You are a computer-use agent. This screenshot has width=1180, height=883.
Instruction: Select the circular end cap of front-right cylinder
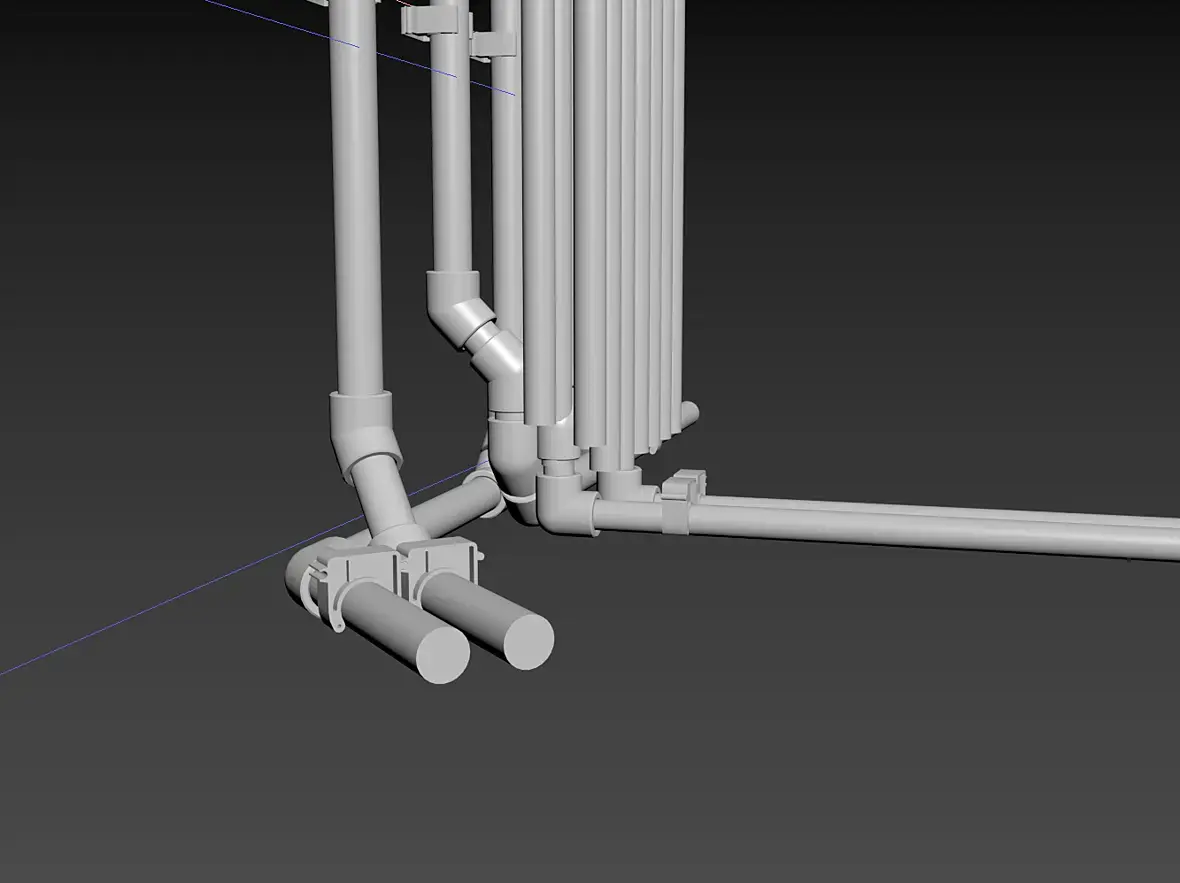528,641
